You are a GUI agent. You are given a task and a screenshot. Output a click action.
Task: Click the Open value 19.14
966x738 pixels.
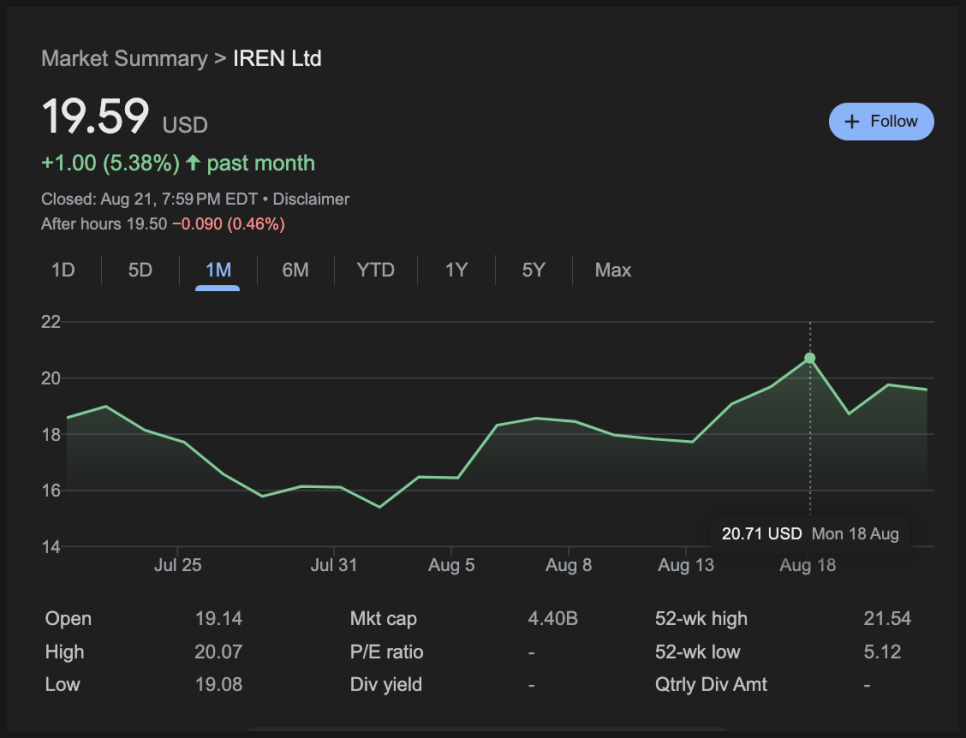click(219, 618)
